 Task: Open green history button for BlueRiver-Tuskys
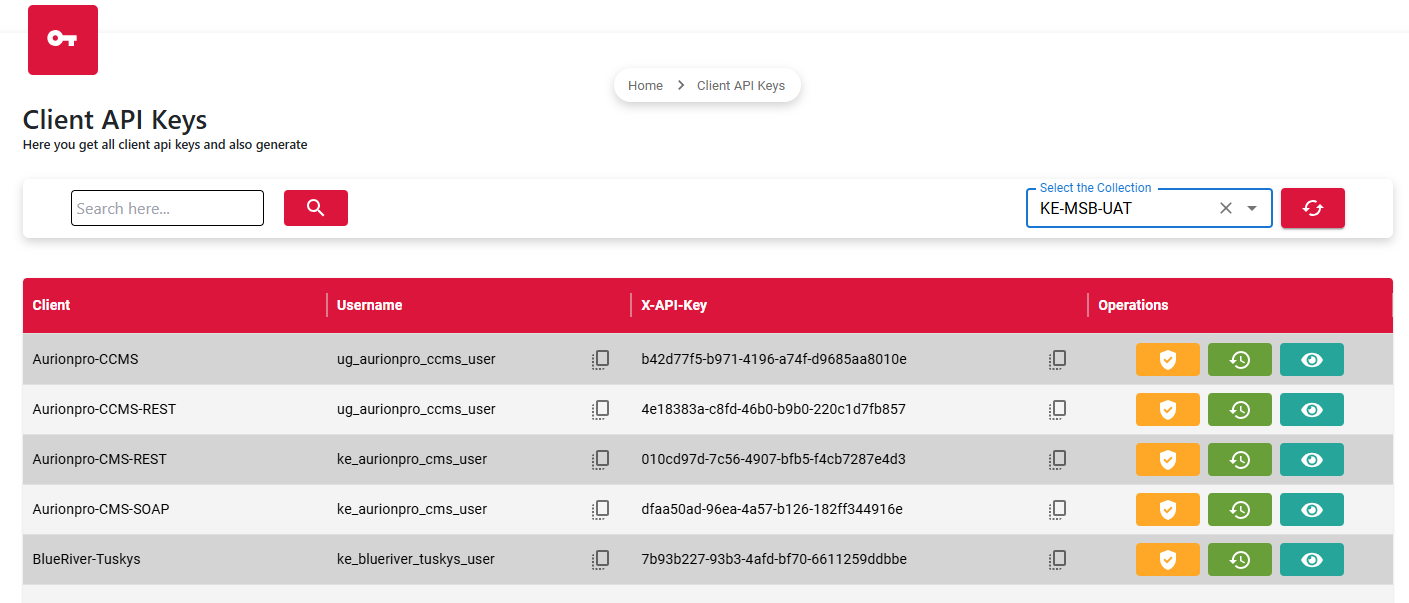[1240, 559]
